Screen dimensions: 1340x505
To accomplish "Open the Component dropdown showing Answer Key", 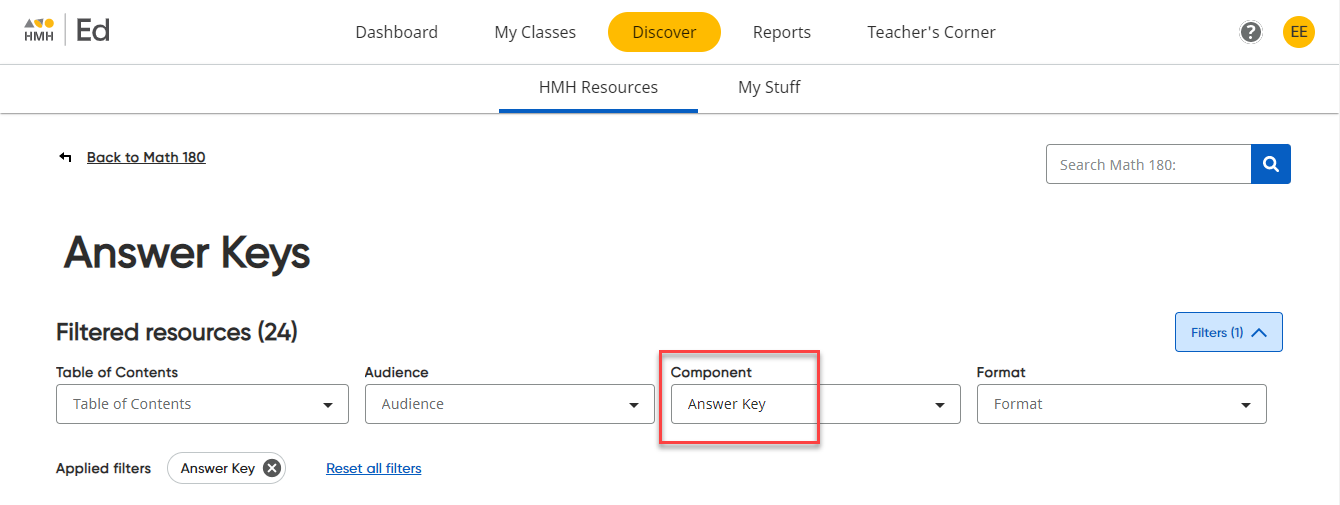I will pos(815,404).
